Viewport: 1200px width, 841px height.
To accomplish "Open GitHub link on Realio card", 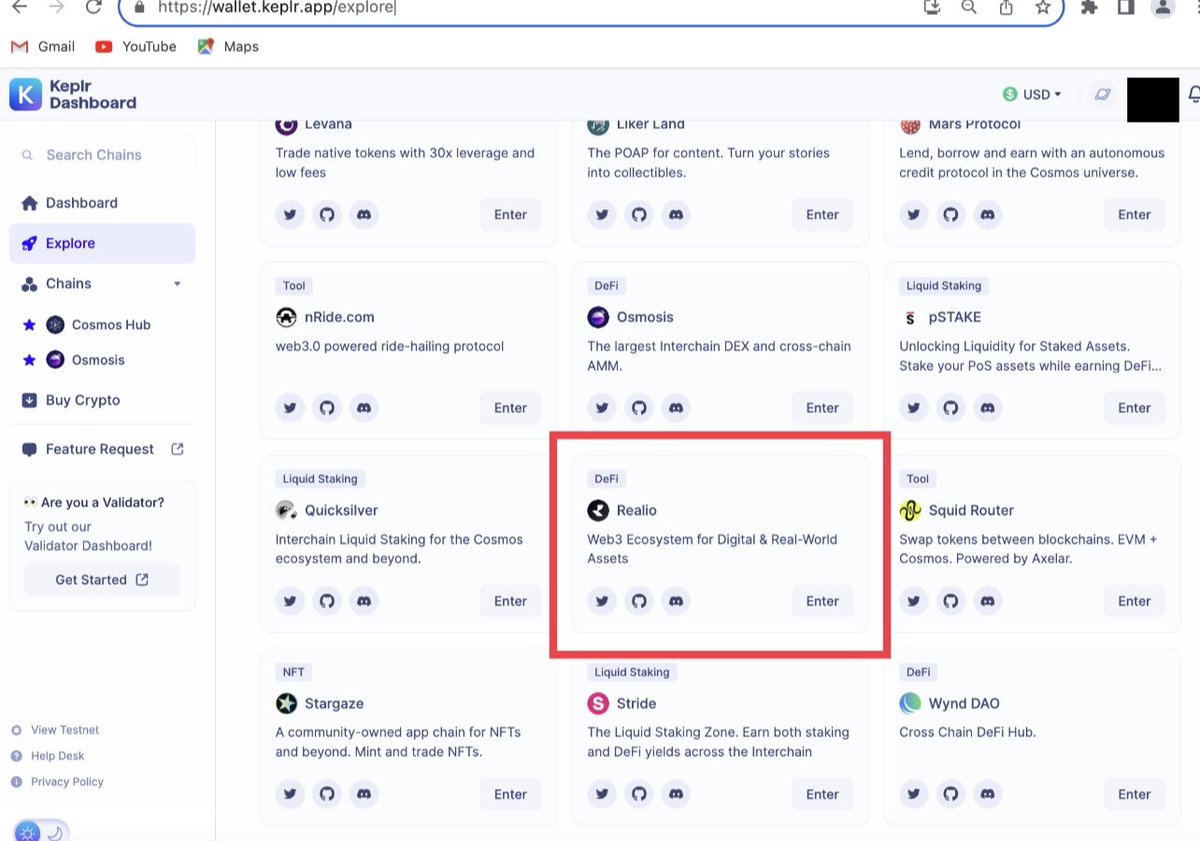I will 639,601.
